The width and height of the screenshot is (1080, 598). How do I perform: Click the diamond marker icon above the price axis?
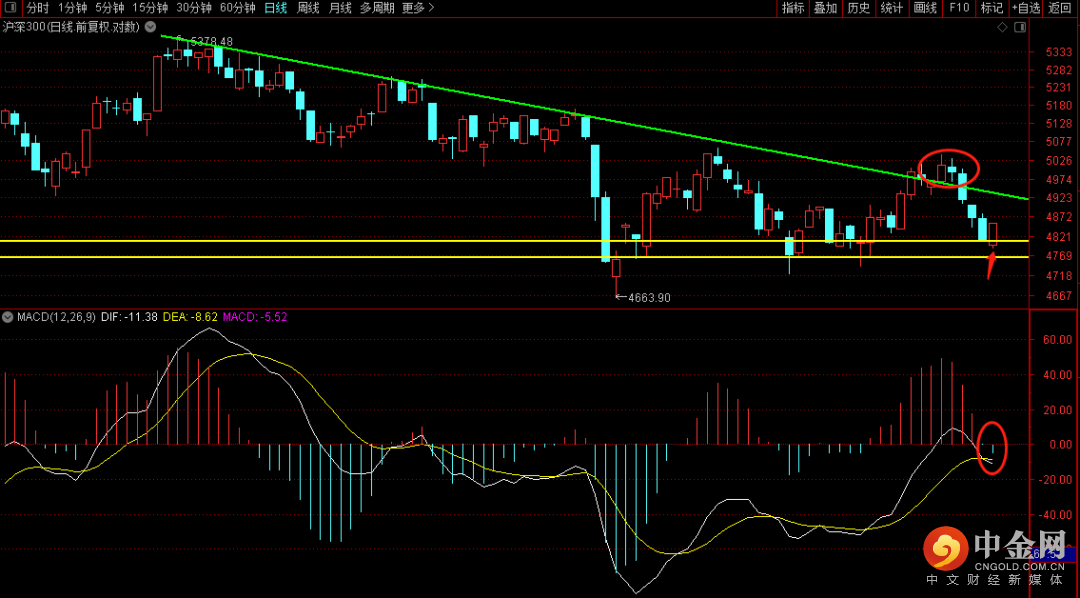[x=1003, y=27]
